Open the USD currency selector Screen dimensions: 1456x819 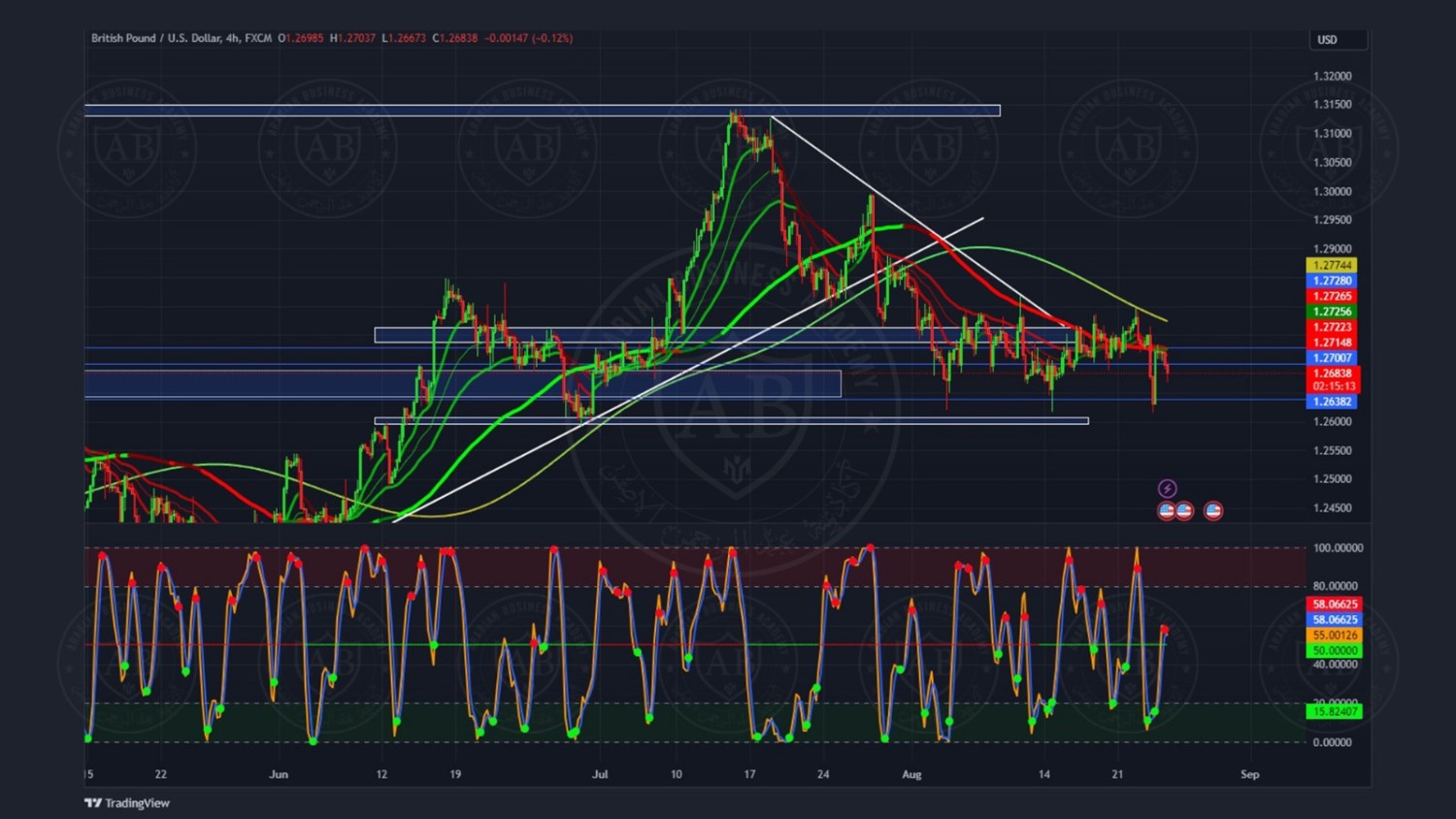(1338, 40)
